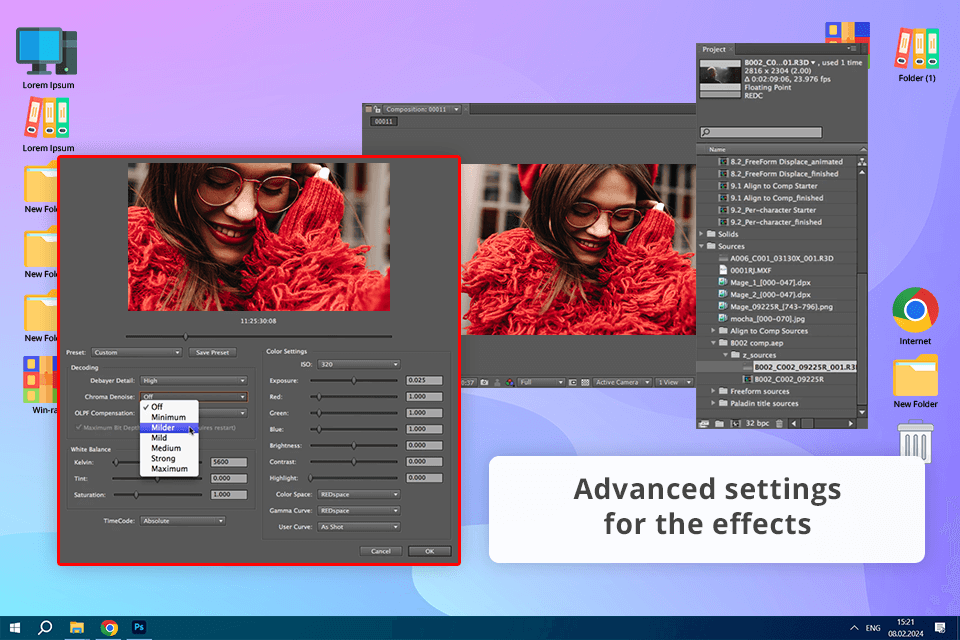
Task: Open the Windows Start menu
Action: click(15, 628)
